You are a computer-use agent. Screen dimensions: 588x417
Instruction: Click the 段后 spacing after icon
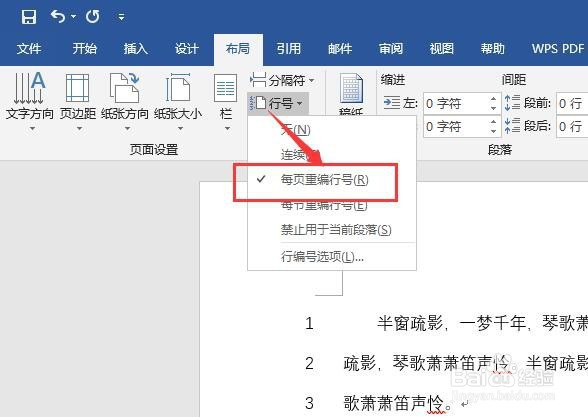(x=512, y=126)
